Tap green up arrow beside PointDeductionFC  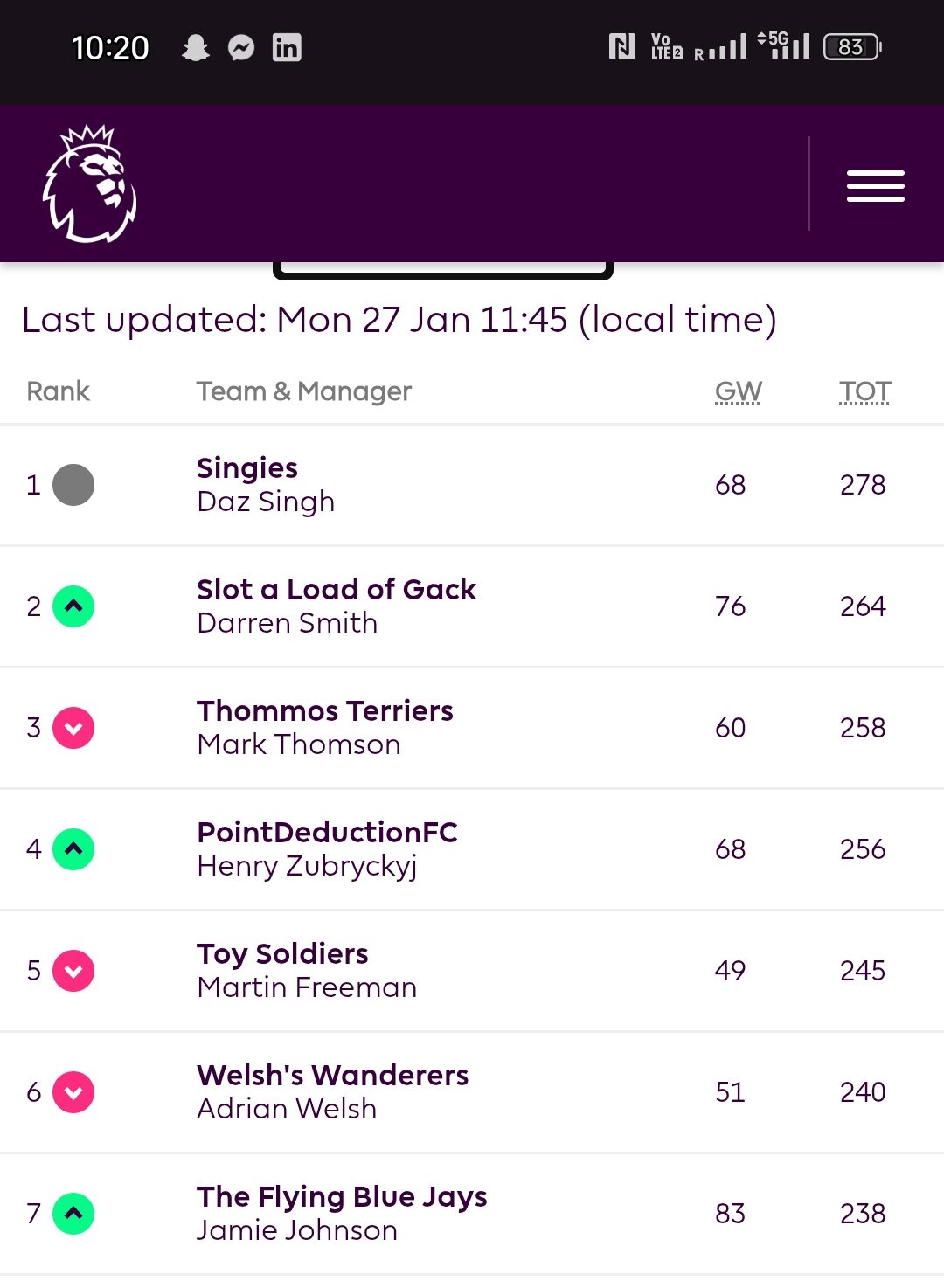73,849
